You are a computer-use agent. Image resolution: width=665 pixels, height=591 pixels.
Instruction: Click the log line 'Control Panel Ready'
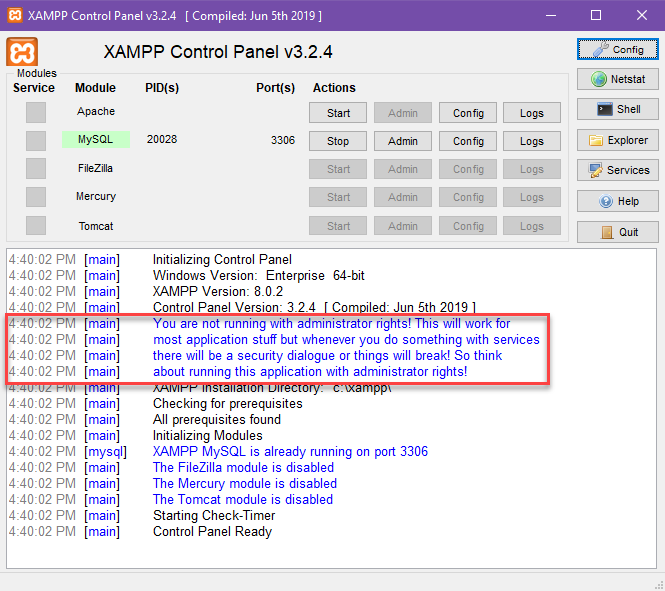212,531
